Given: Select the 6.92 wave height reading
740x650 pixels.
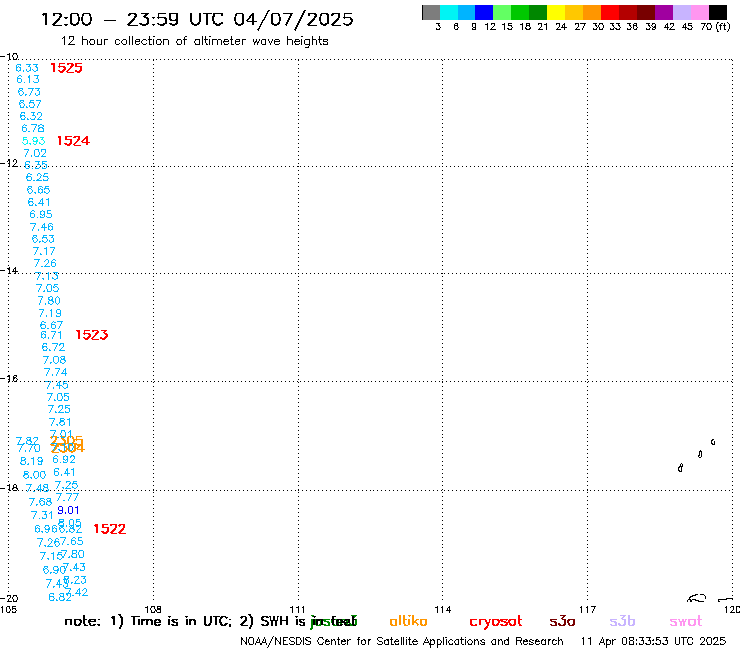Looking at the screenshot, I should [64, 459].
